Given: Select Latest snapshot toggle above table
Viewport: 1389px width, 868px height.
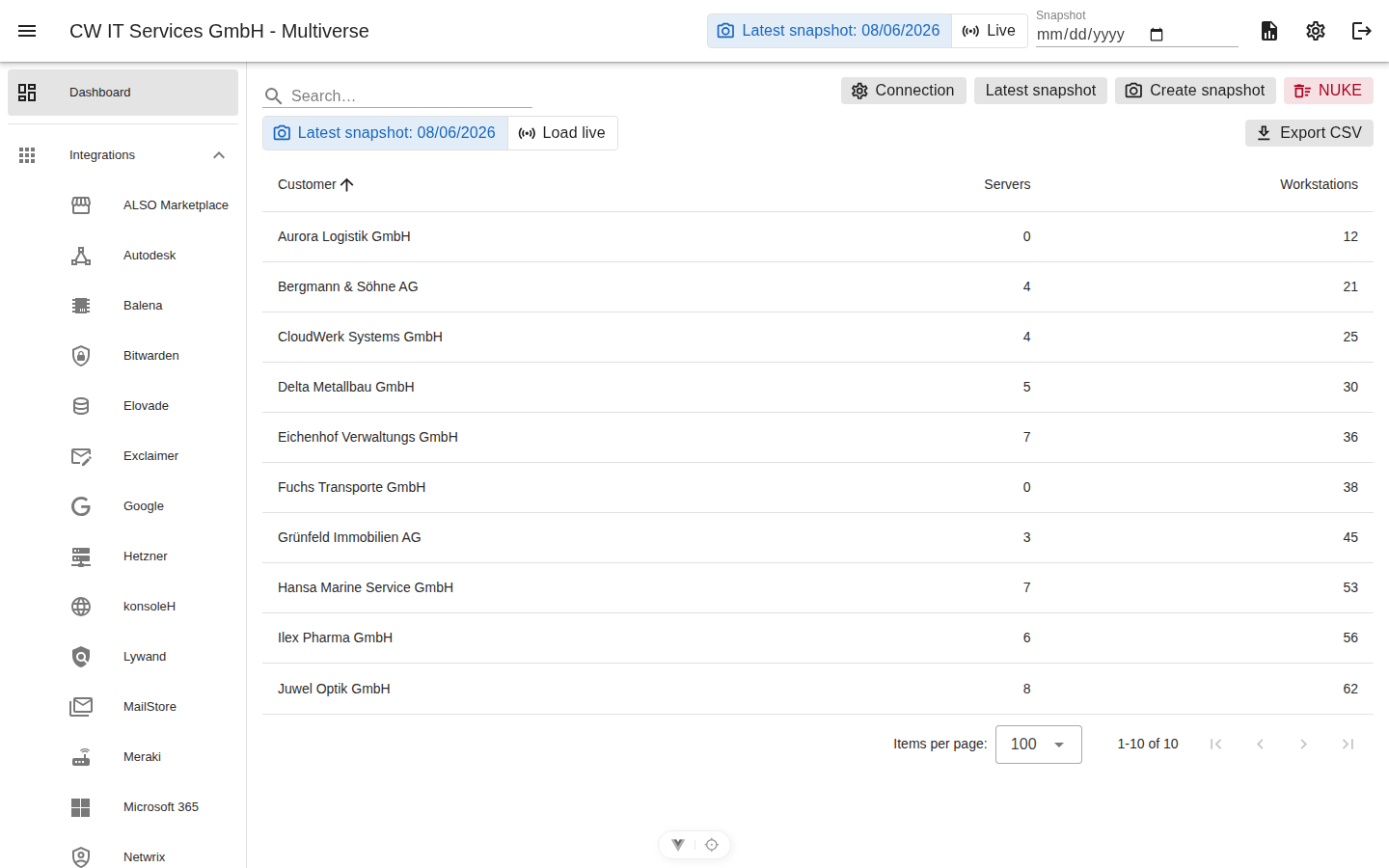Looking at the screenshot, I should pyautogui.click(x=386, y=133).
